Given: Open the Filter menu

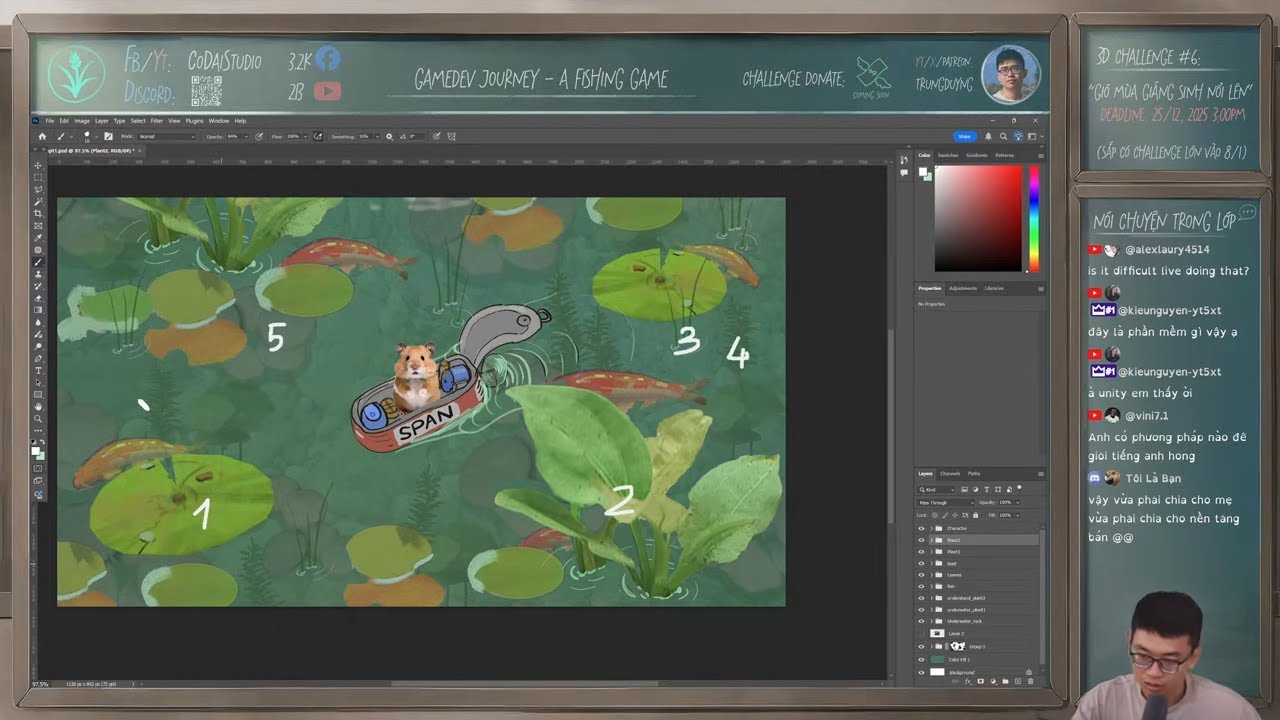Looking at the screenshot, I should tap(157, 121).
